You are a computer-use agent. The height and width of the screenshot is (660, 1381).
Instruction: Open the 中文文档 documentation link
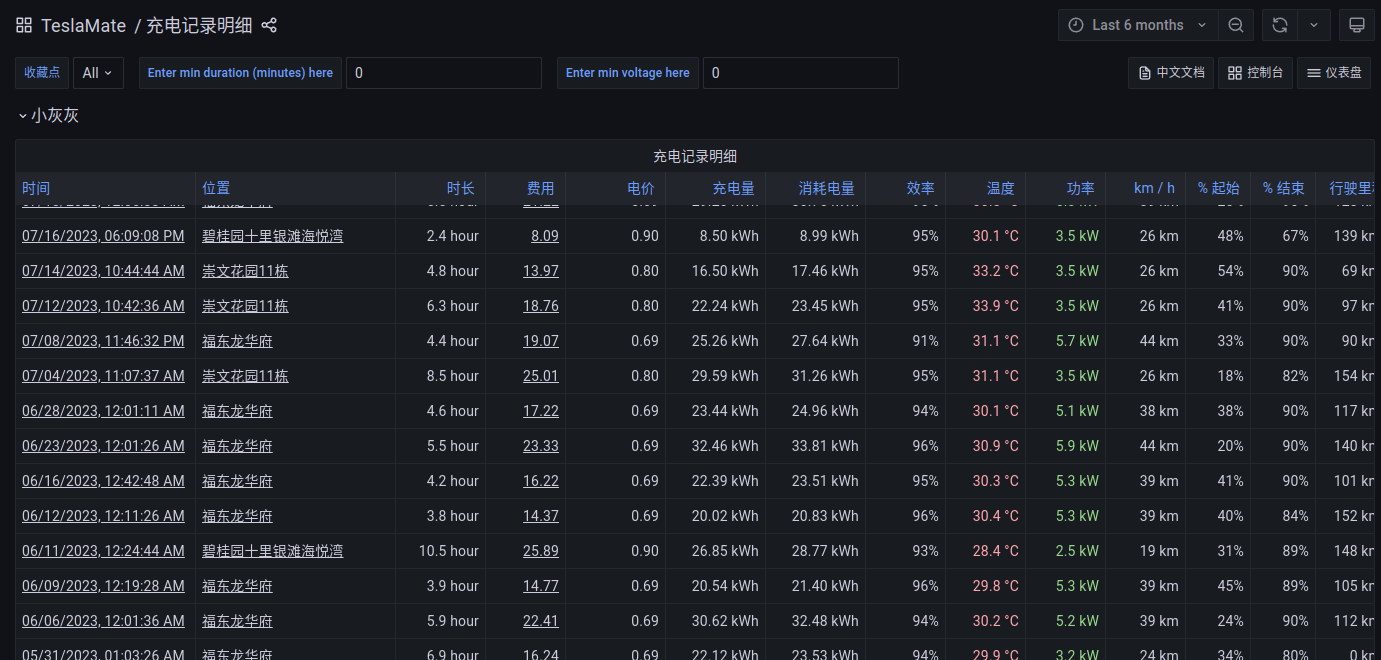point(1170,73)
